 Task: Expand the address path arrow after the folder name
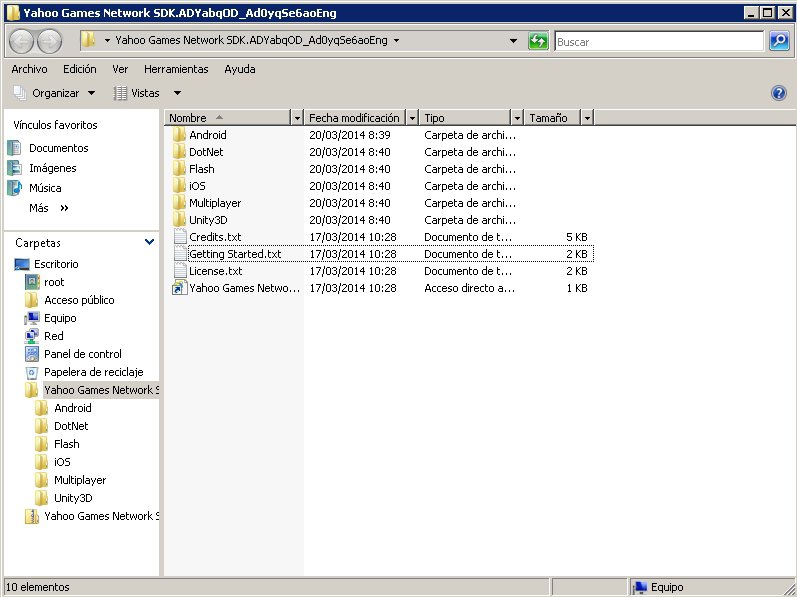coord(396,40)
